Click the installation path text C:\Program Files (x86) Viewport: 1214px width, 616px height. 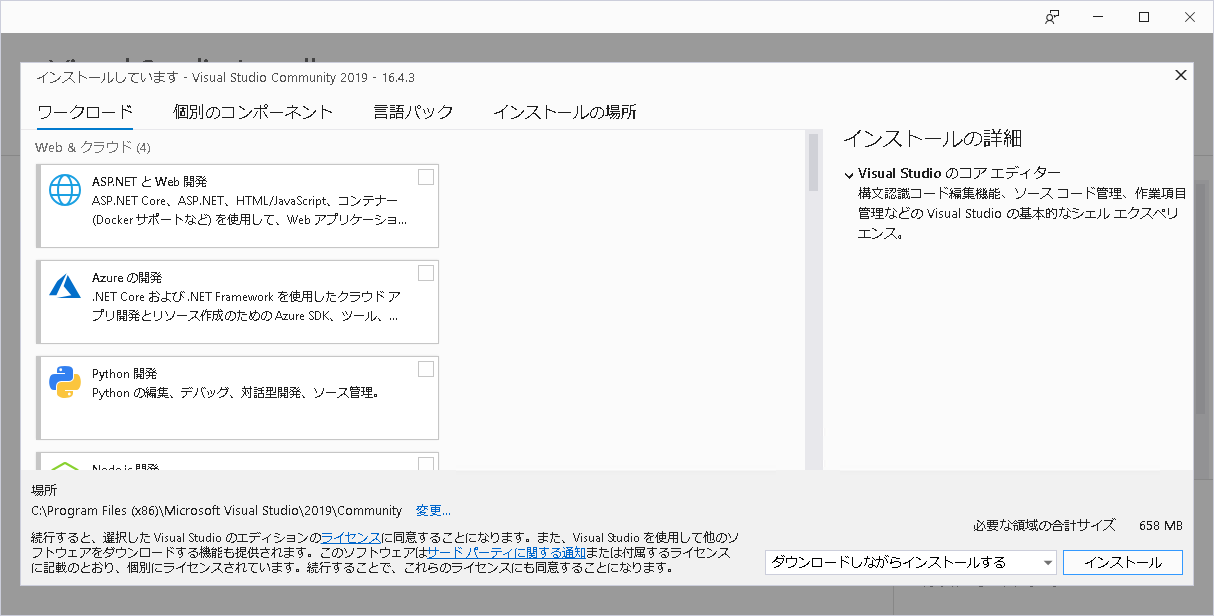[217, 510]
